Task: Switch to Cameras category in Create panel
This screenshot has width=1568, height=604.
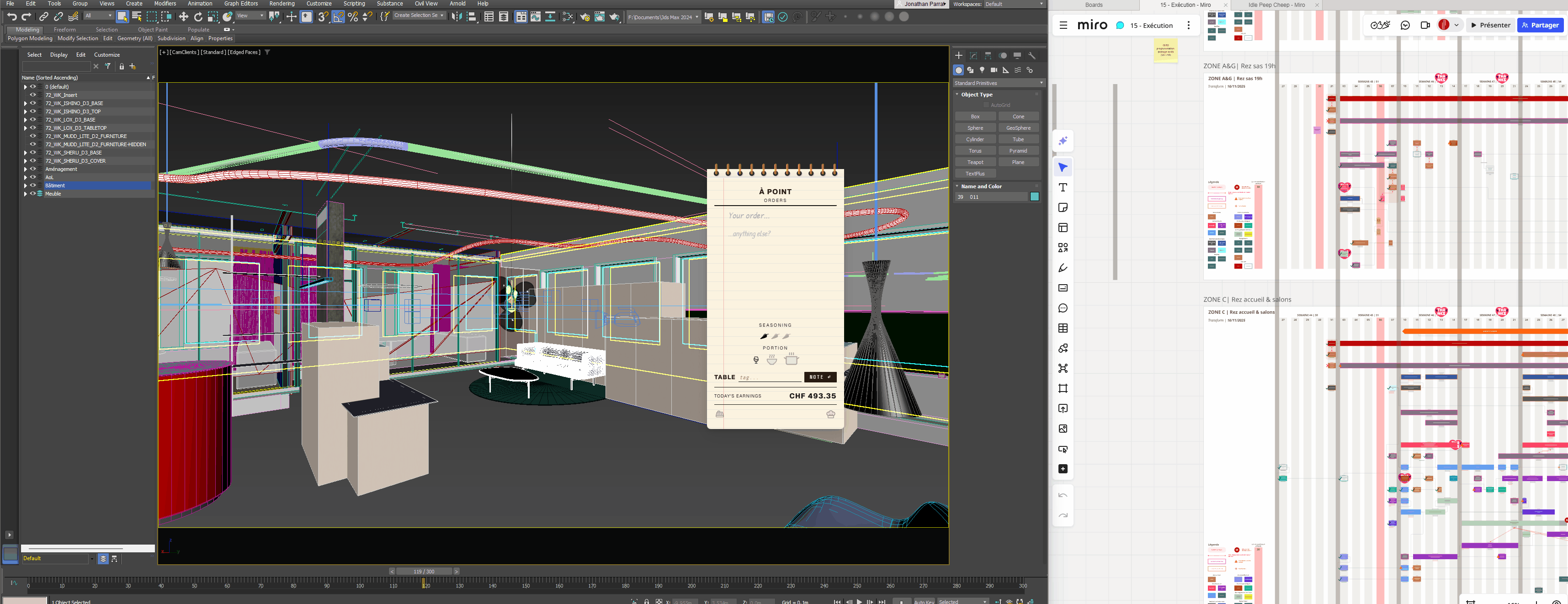Action: (994, 70)
